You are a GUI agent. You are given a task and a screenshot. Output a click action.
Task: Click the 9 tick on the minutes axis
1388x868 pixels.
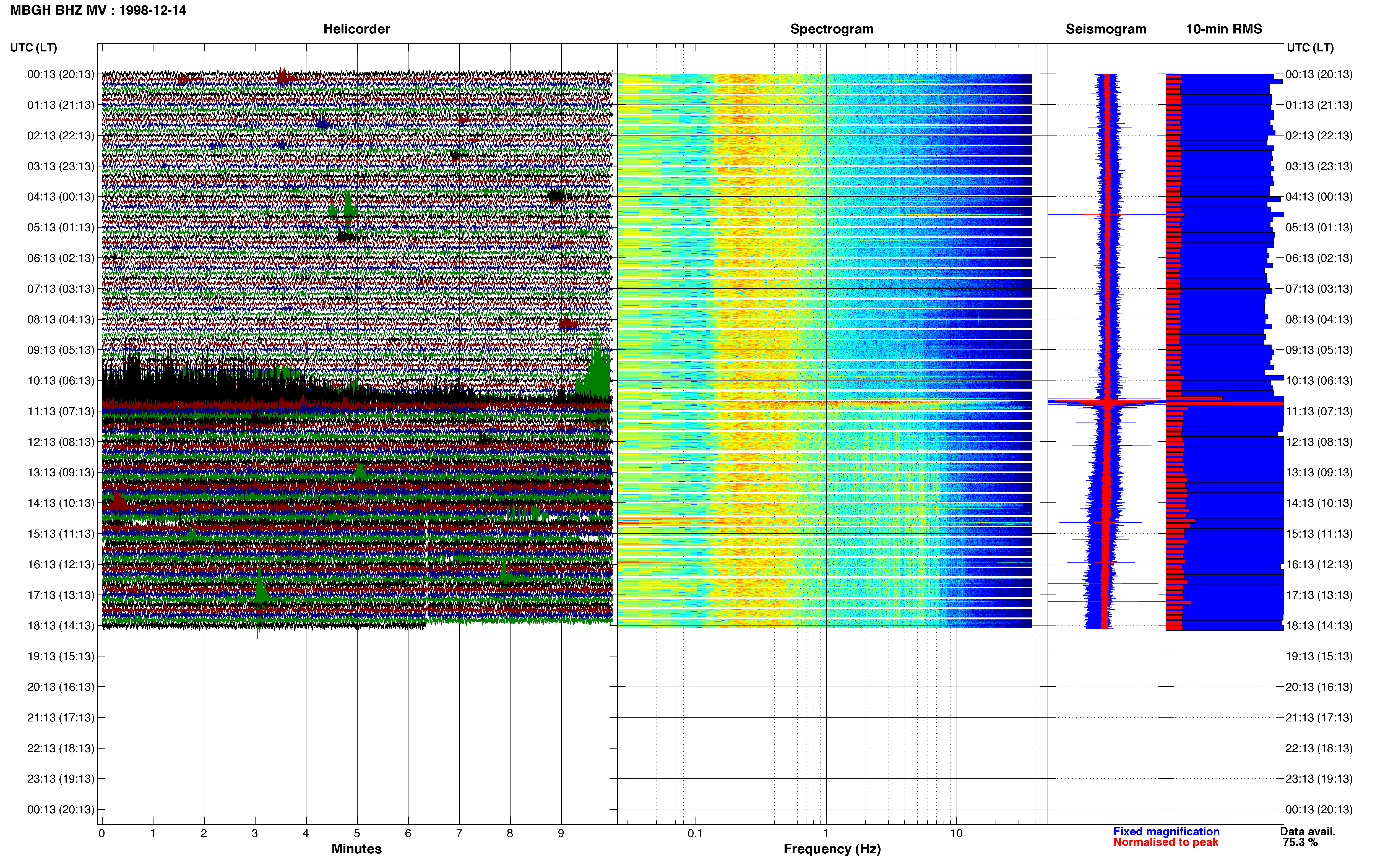point(561,833)
